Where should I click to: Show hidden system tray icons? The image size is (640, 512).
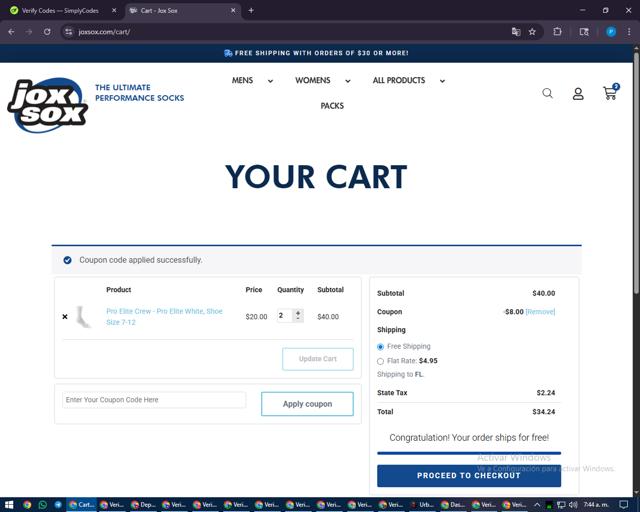(x=537, y=505)
